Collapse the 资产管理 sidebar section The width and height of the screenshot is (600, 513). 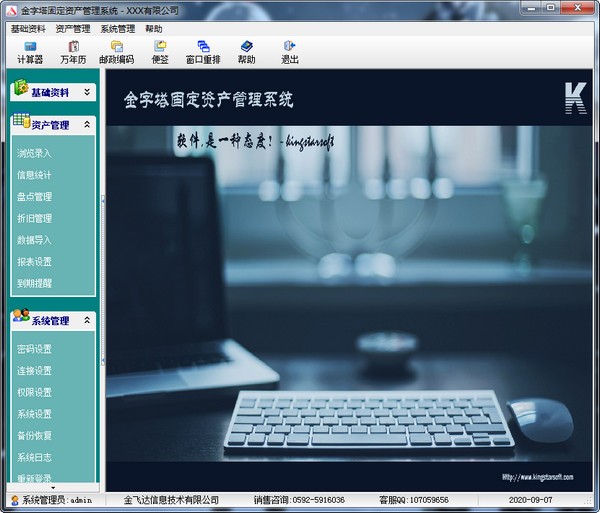point(87,125)
